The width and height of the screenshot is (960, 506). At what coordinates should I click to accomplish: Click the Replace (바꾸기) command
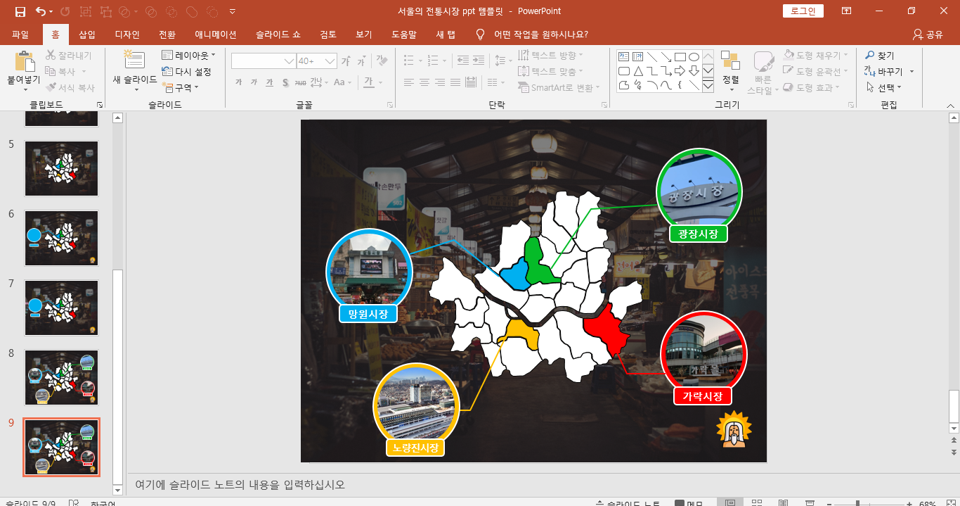click(889, 71)
